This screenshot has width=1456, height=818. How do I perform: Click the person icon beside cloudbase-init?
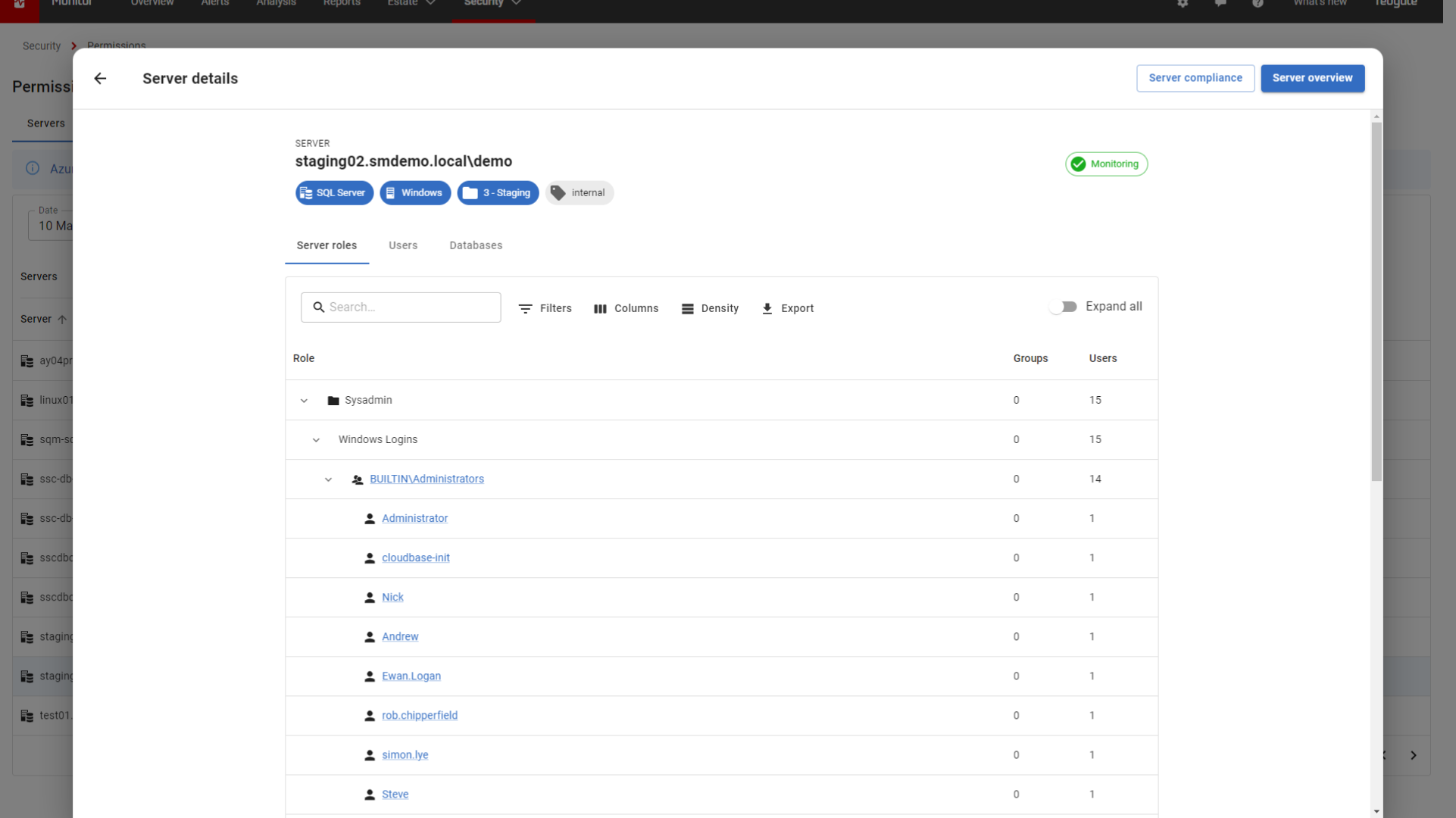click(x=370, y=557)
